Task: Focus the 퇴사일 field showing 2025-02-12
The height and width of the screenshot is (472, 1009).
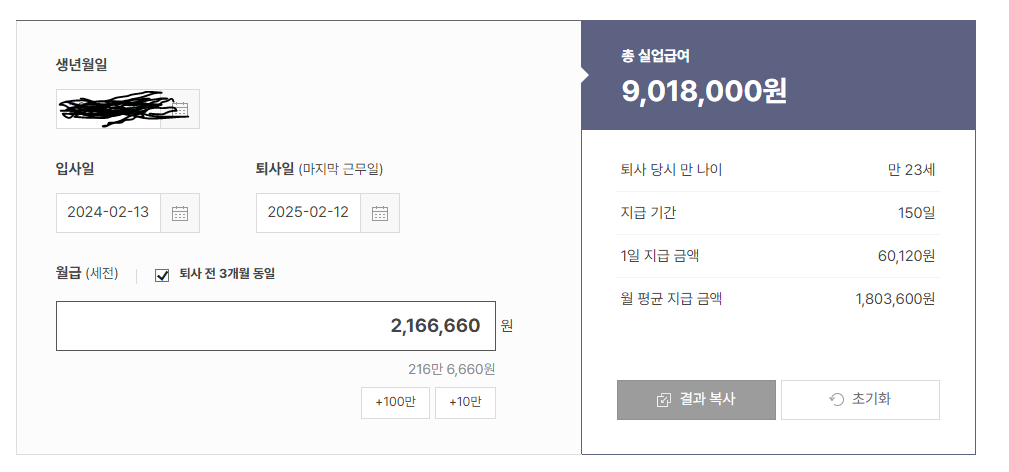Action: (x=308, y=213)
